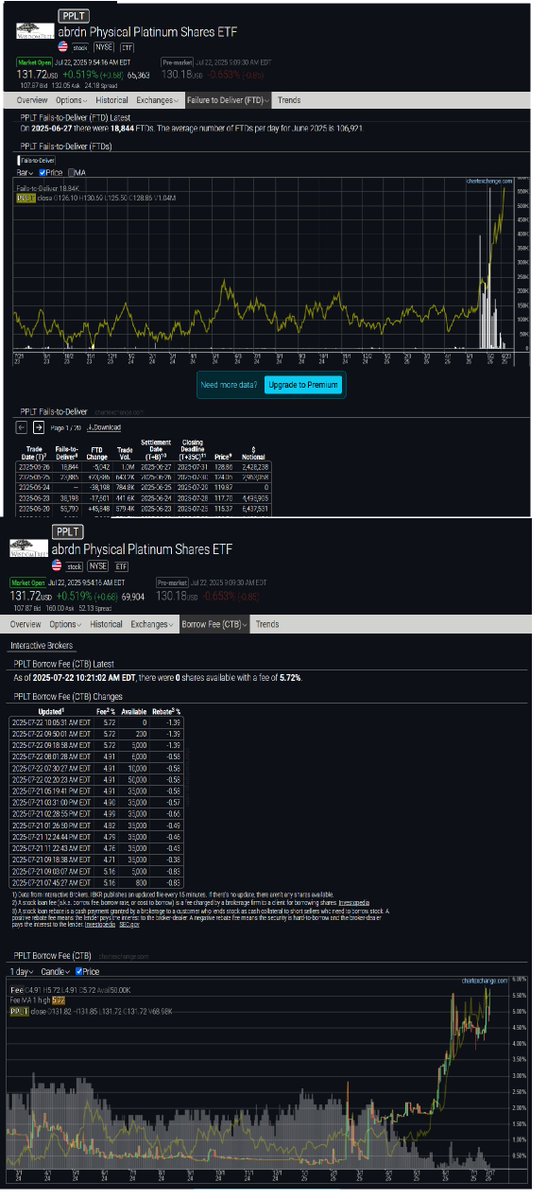Select the 2025-07-21 07:45:27 AM EDT row
This screenshot has width=547, height=1199.
96,882
